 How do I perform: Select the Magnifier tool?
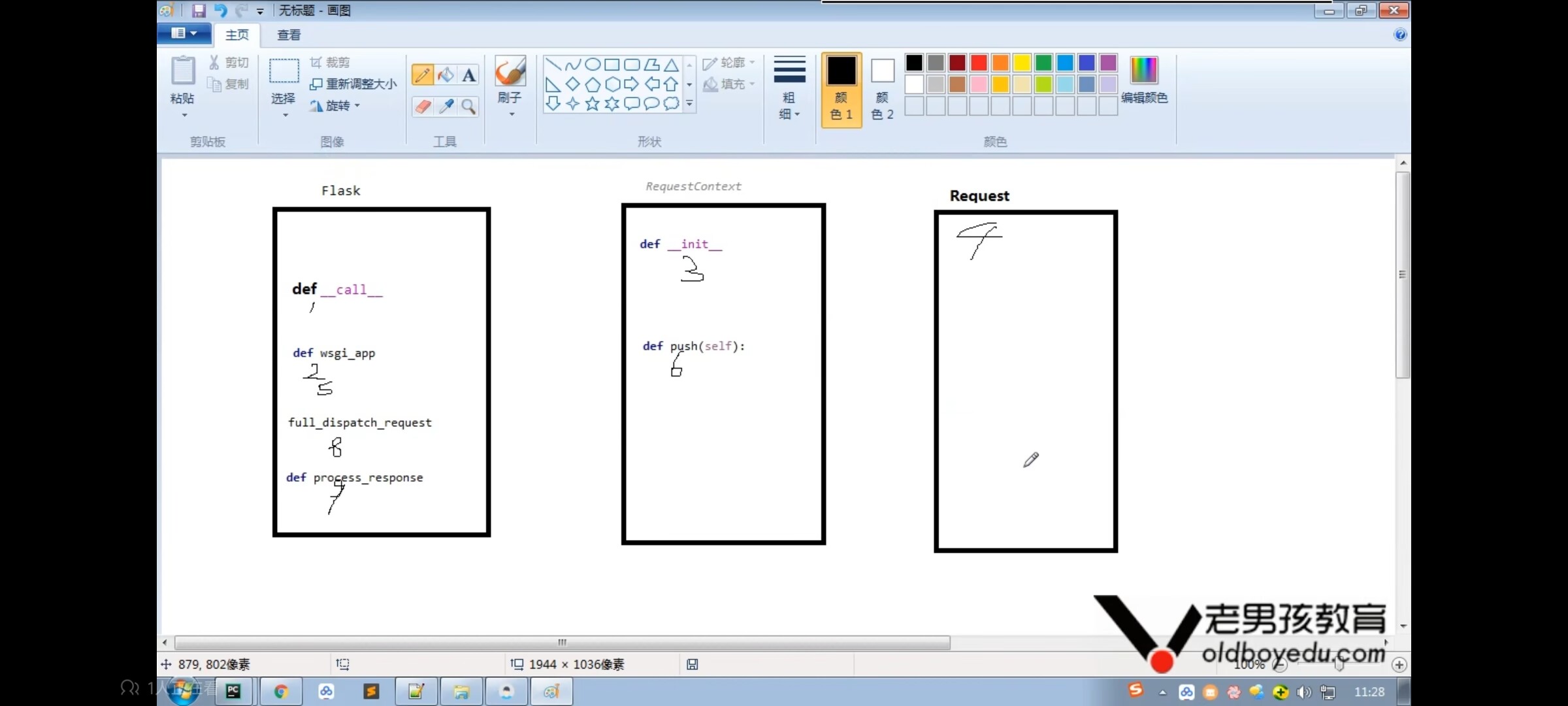(468, 106)
